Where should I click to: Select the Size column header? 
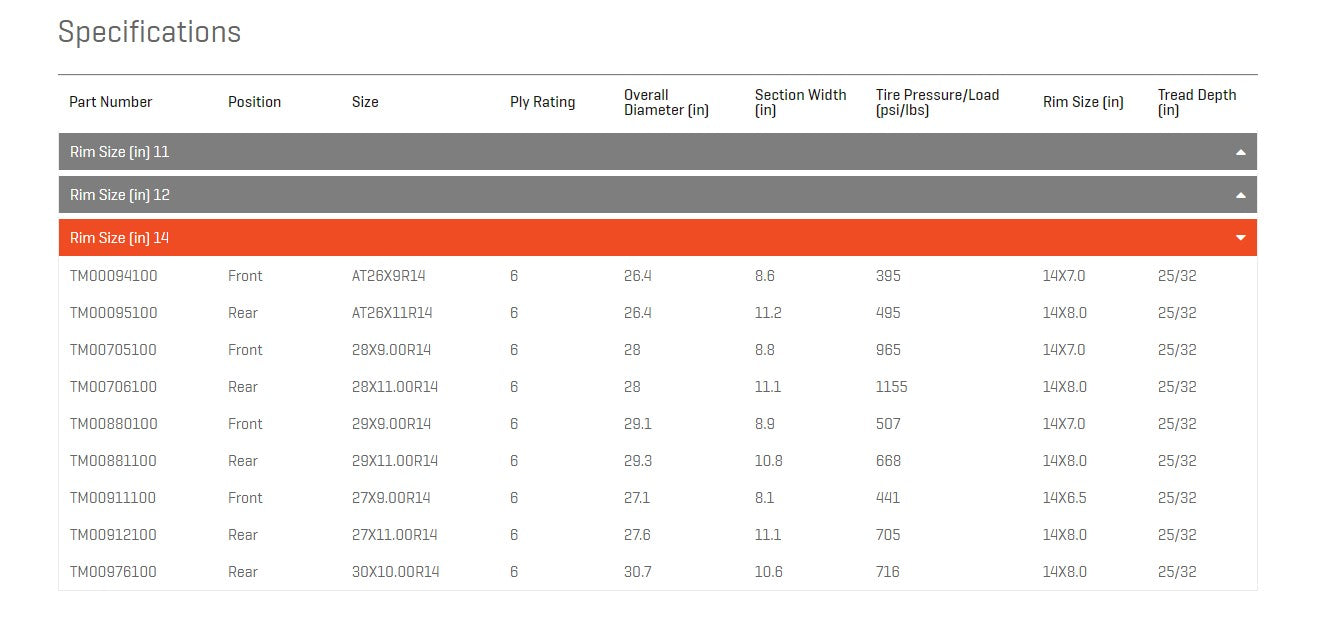[x=365, y=102]
